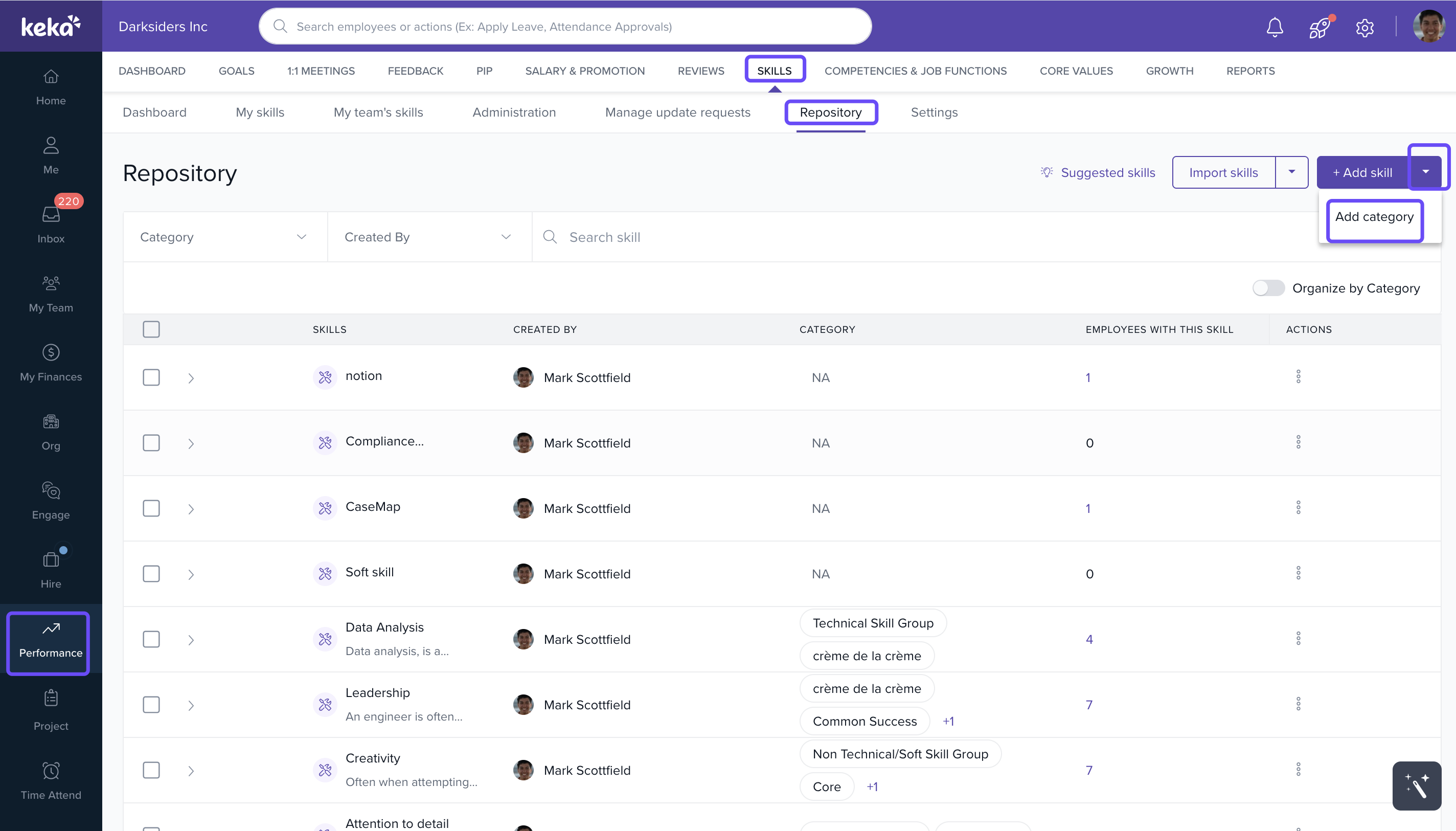This screenshot has height=831, width=1456.
Task: Click the Suggested skills link
Action: (1107, 172)
